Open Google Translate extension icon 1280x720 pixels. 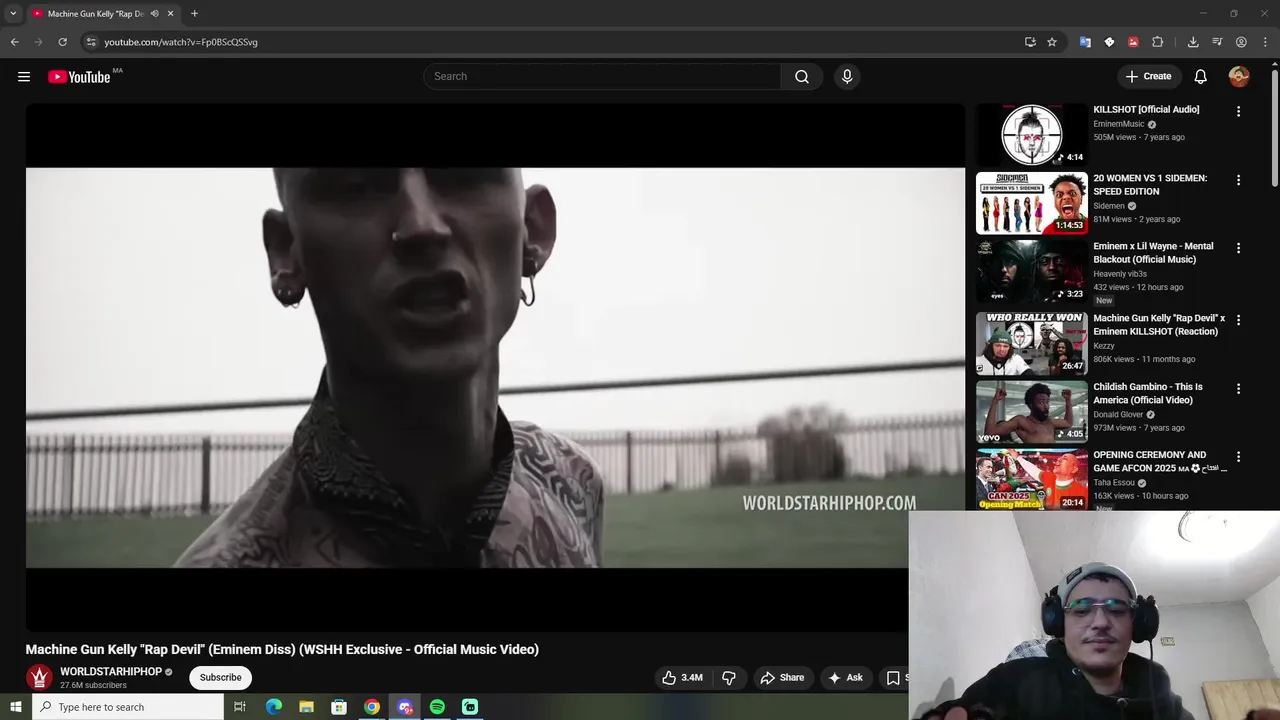[x=1085, y=42]
